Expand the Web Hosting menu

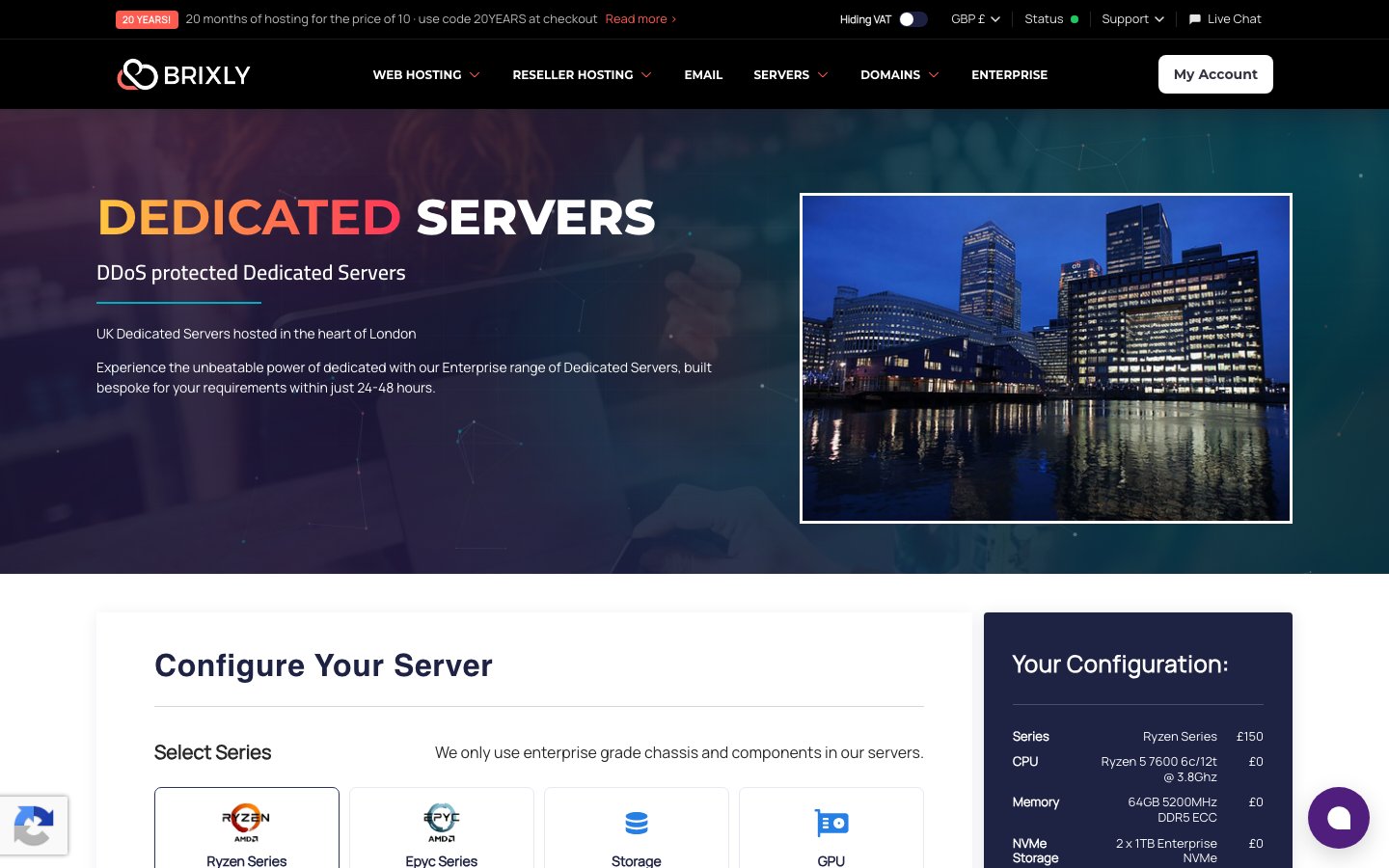pyautogui.click(x=426, y=74)
